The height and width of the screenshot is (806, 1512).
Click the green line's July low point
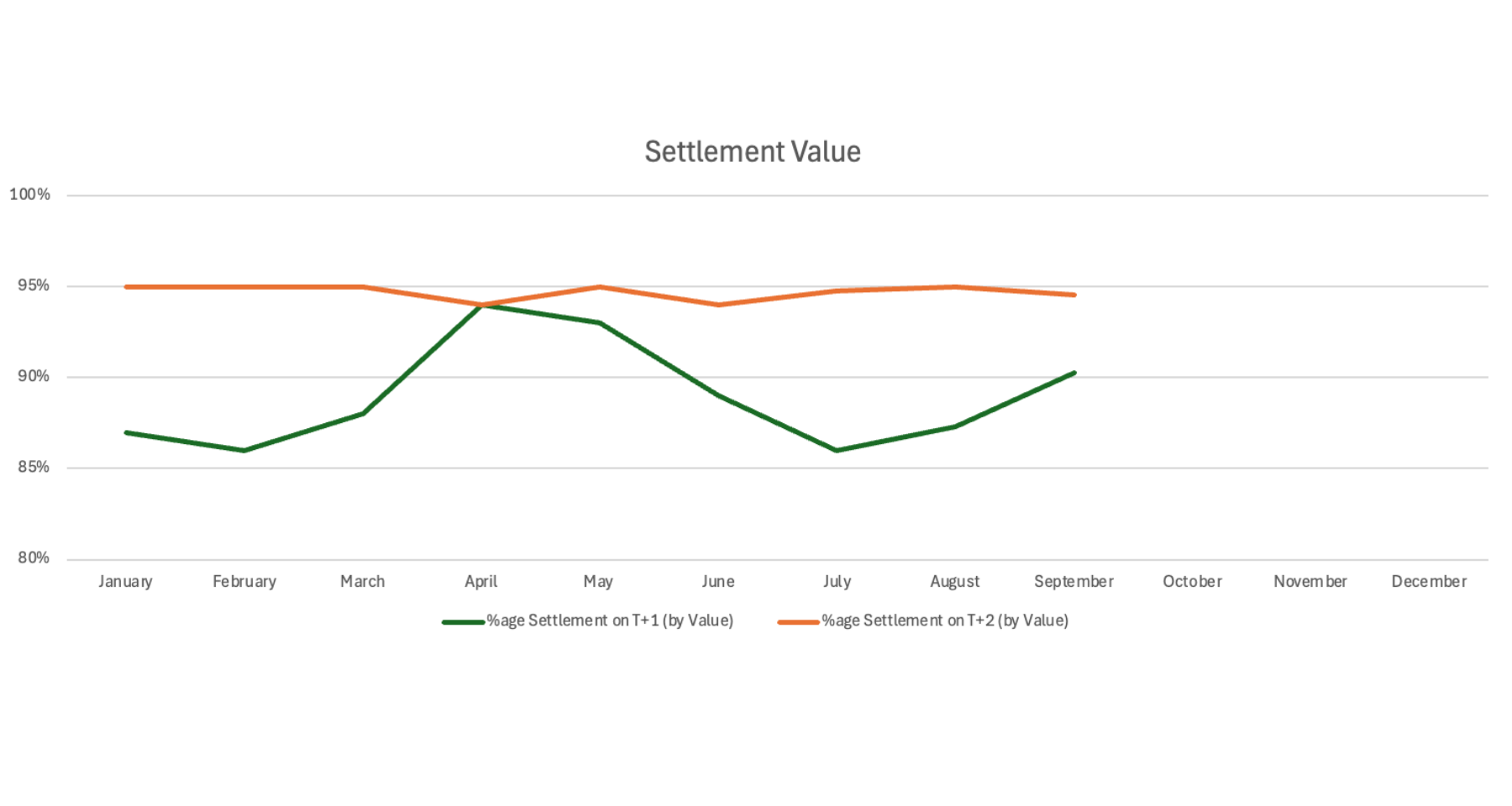point(837,450)
